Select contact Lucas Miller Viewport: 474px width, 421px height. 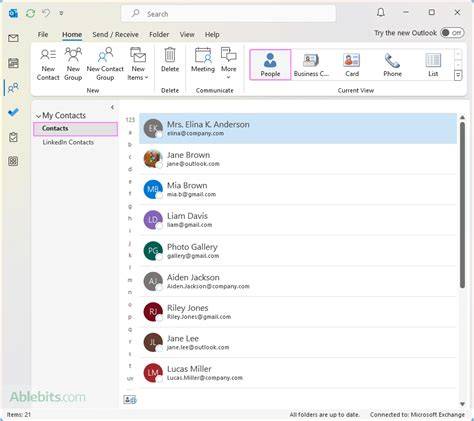[298, 373]
